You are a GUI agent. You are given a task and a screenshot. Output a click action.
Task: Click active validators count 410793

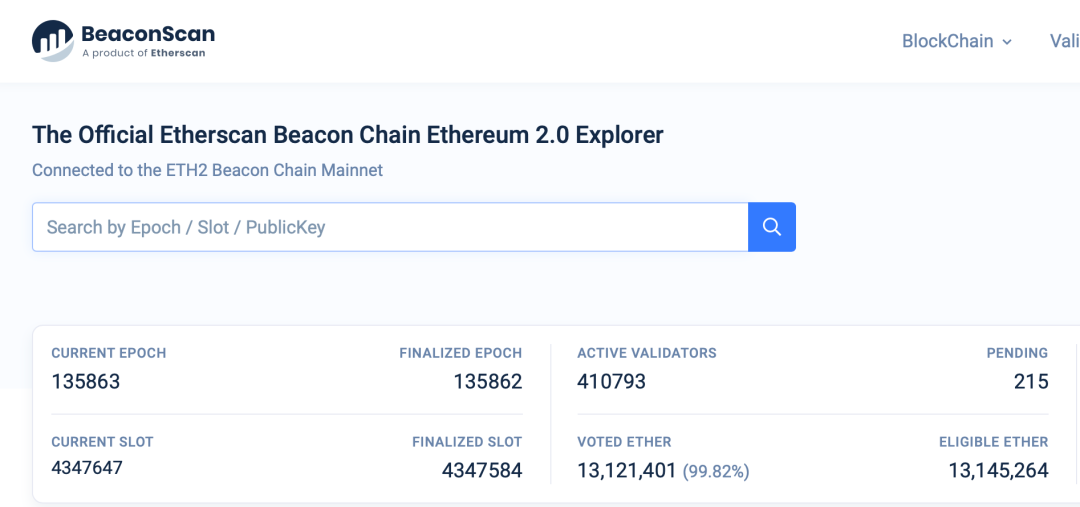611,382
